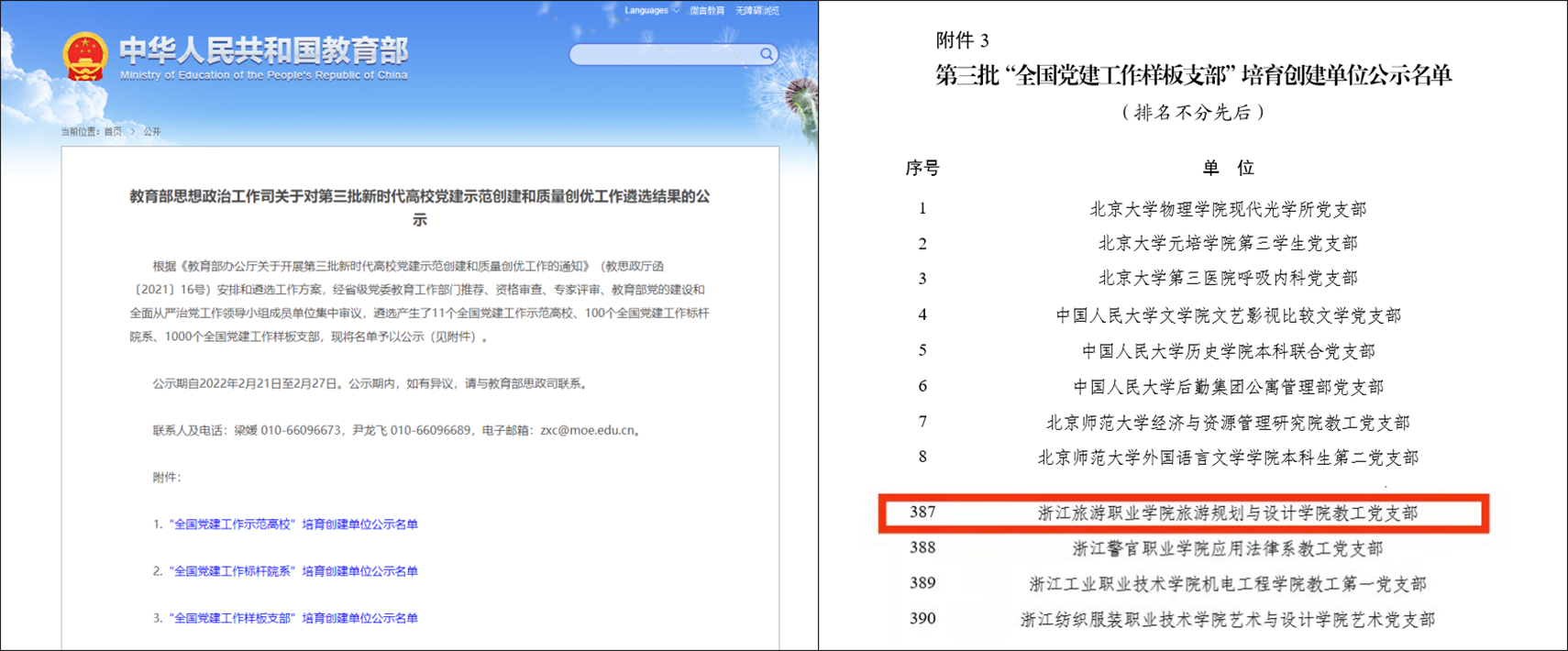Click serial number 387 in the list
Viewport: 1568px width, 651px height.
(x=922, y=513)
